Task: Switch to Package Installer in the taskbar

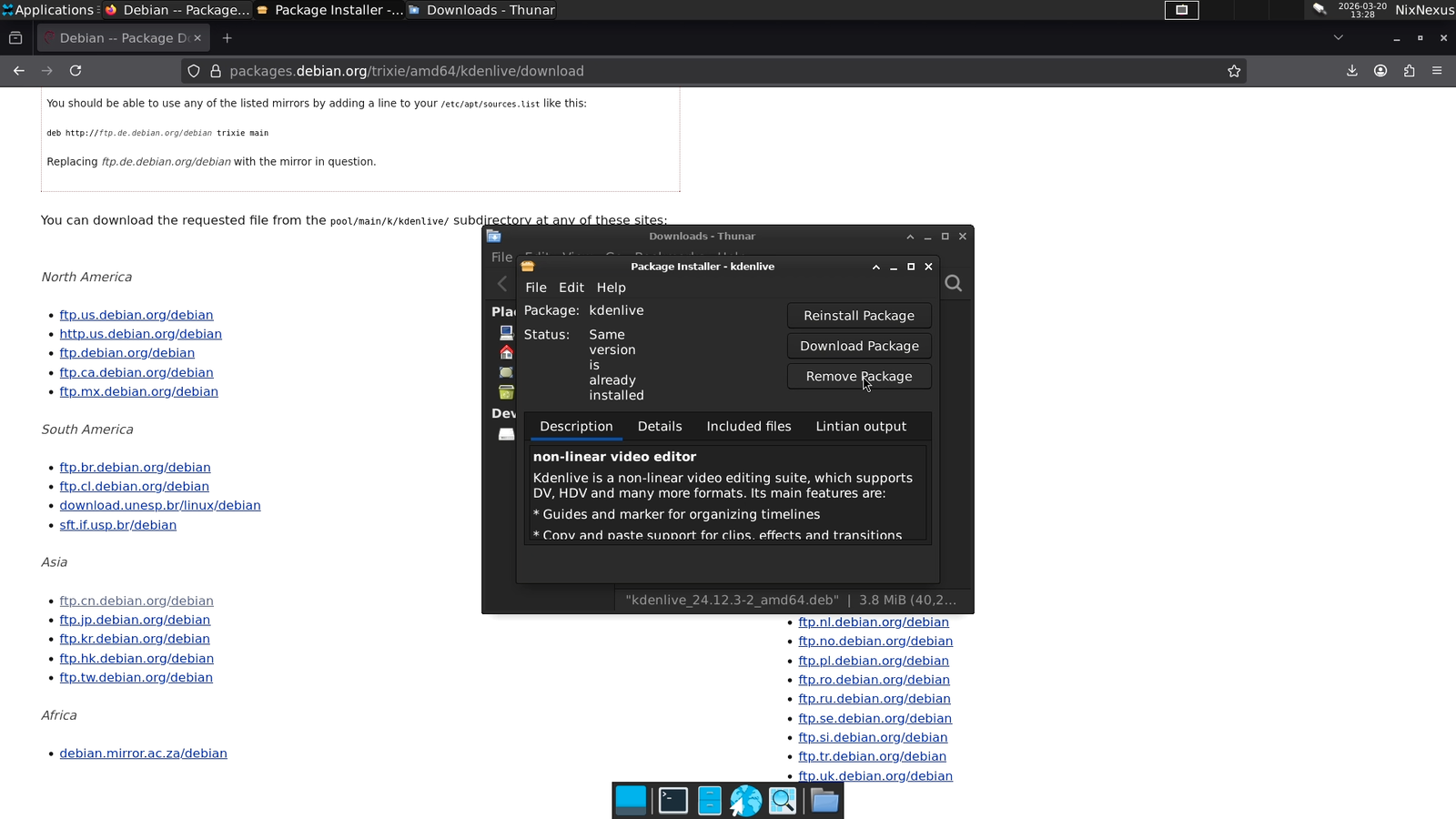Action: point(329,10)
